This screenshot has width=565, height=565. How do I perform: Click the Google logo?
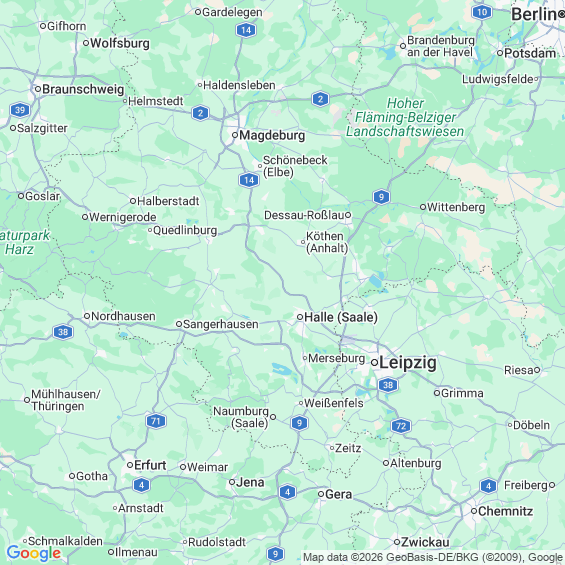(34, 553)
